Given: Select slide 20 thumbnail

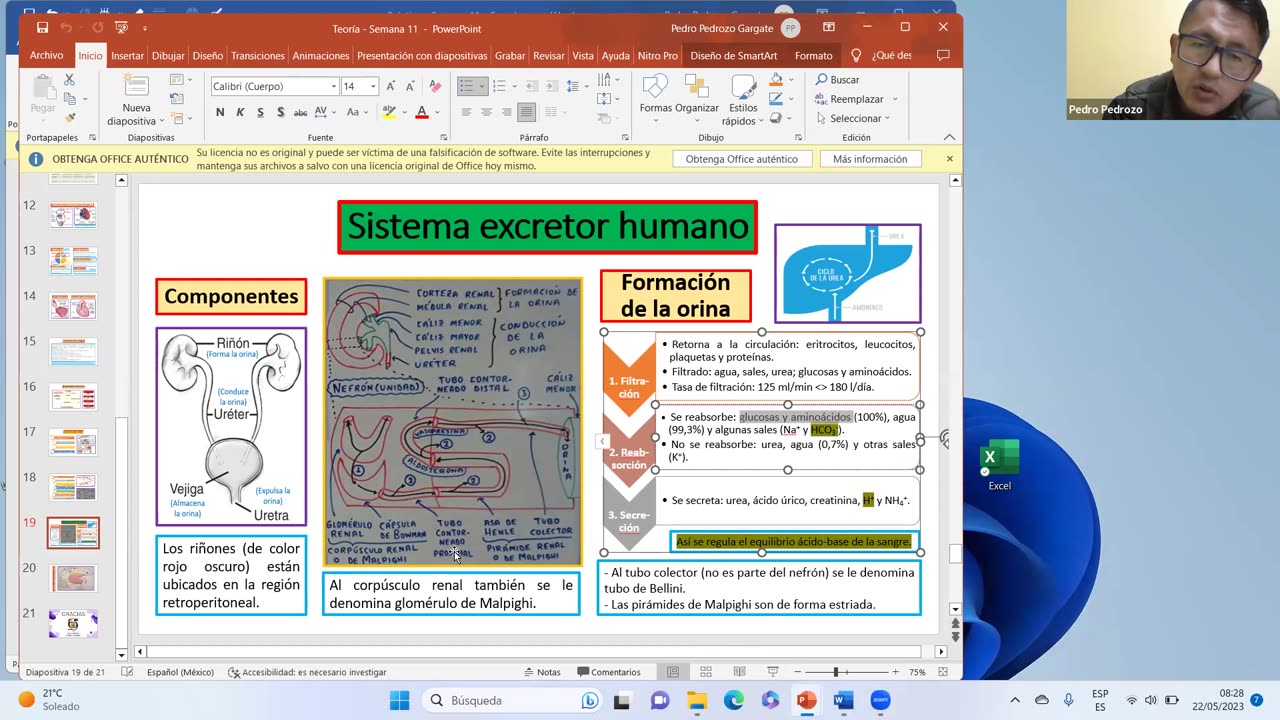Looking at the screenshot, I should [73, 578].
